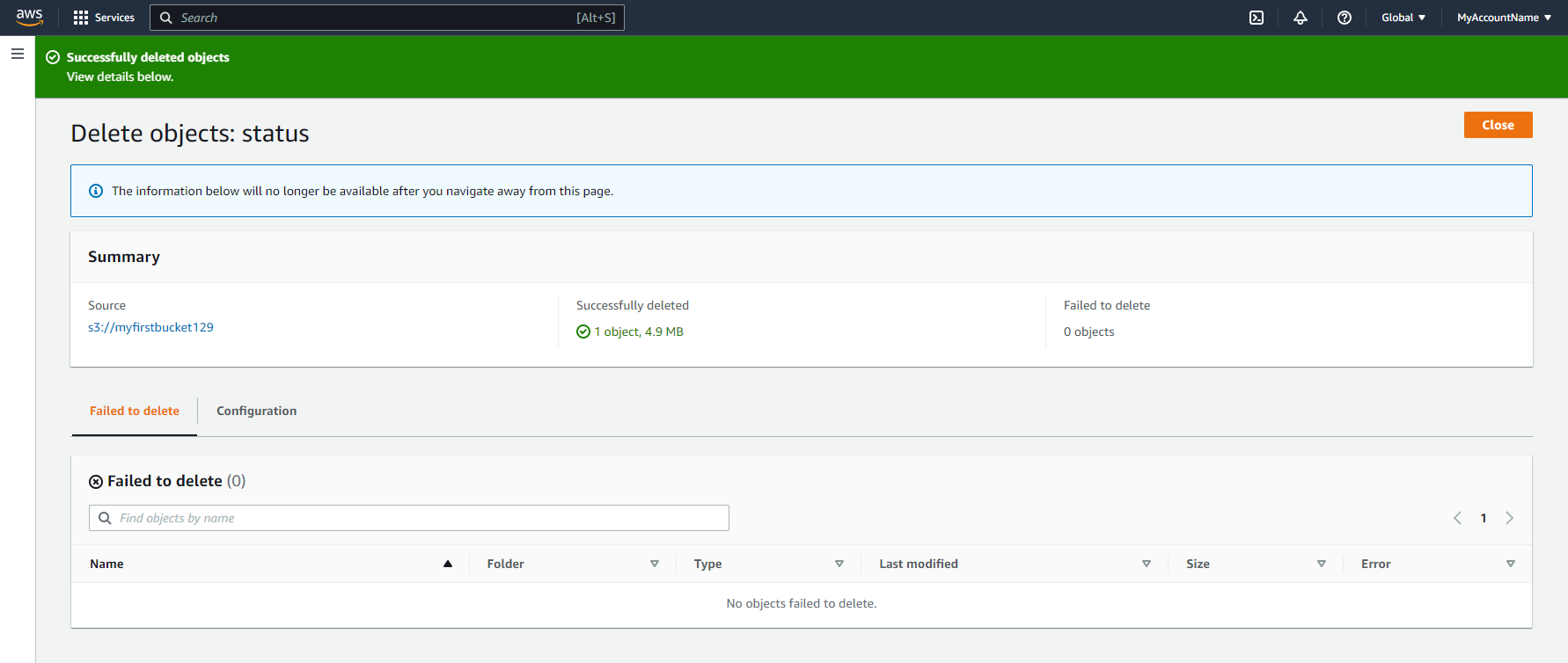This screenshot has height=663, width=1568.
Task: Sort table by Folder column
Action: point(654,564)
